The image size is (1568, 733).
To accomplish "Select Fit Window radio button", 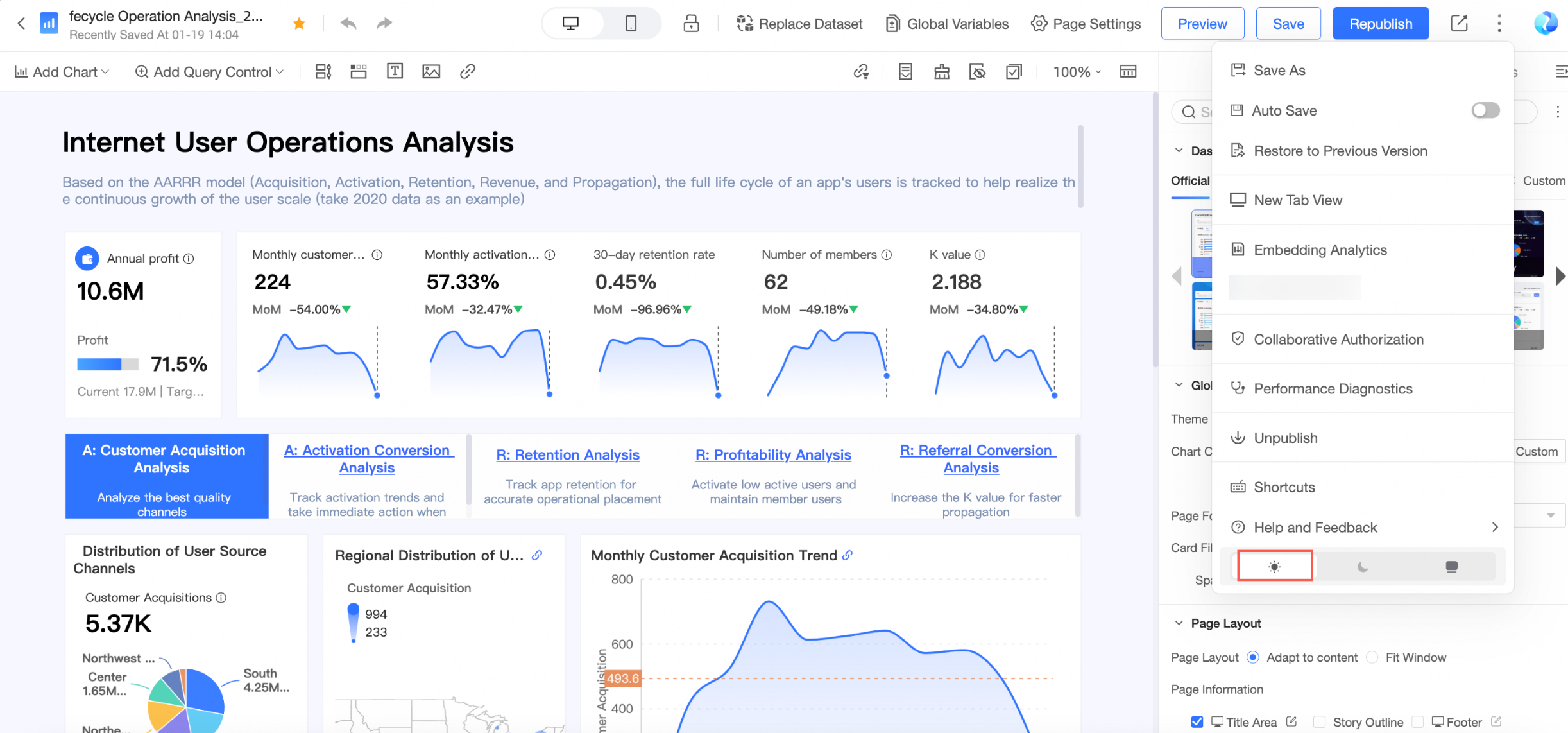I will click(1372, 657).
